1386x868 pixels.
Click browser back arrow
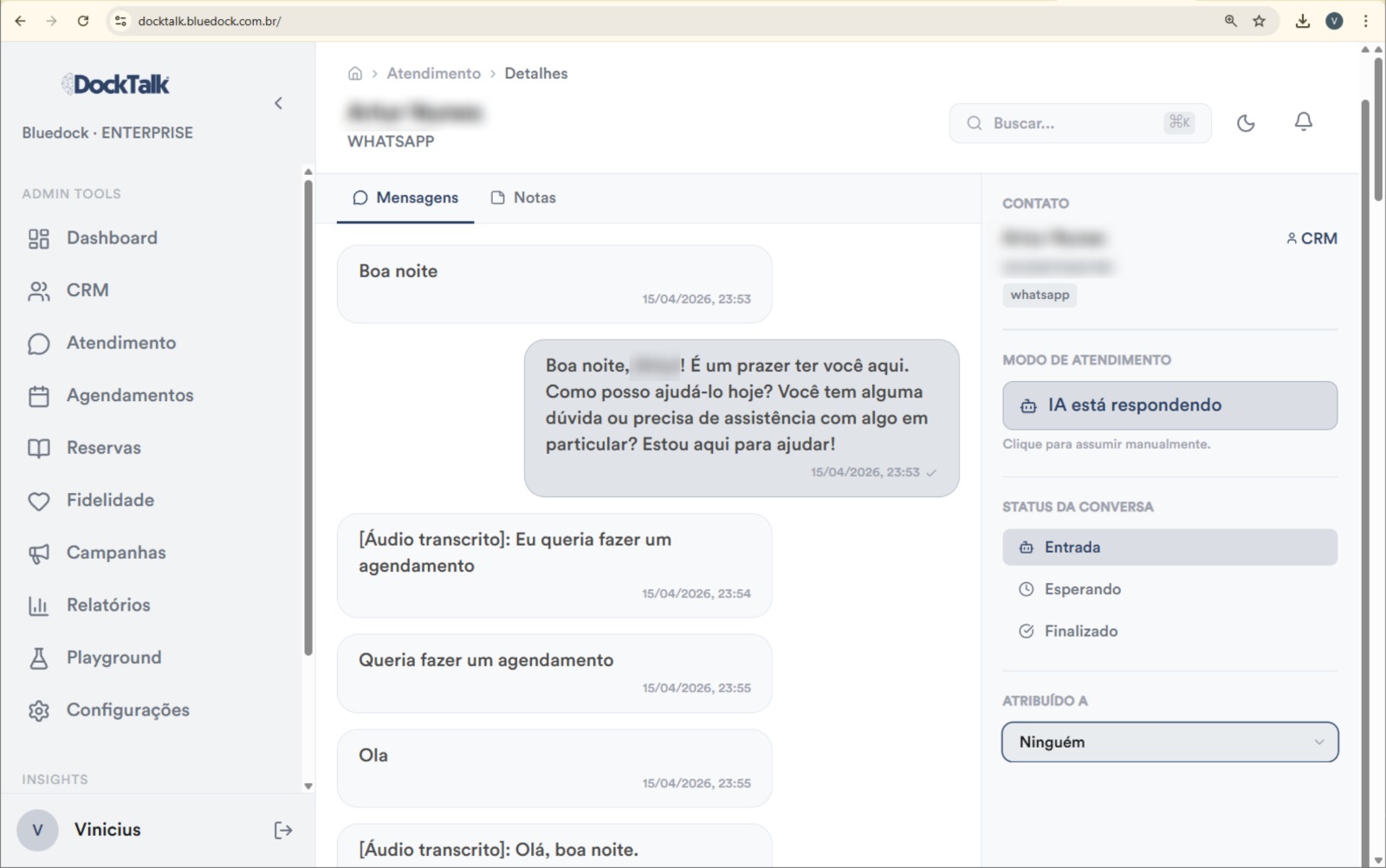(x=20, y=21)
